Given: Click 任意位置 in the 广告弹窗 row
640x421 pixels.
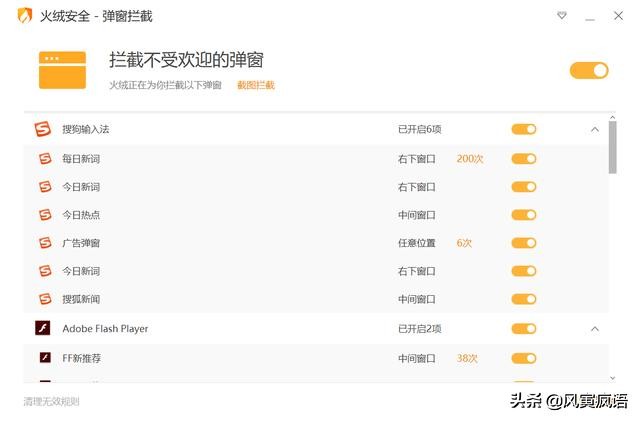Looking at the screenshot, I should click(x=417, y=243).
